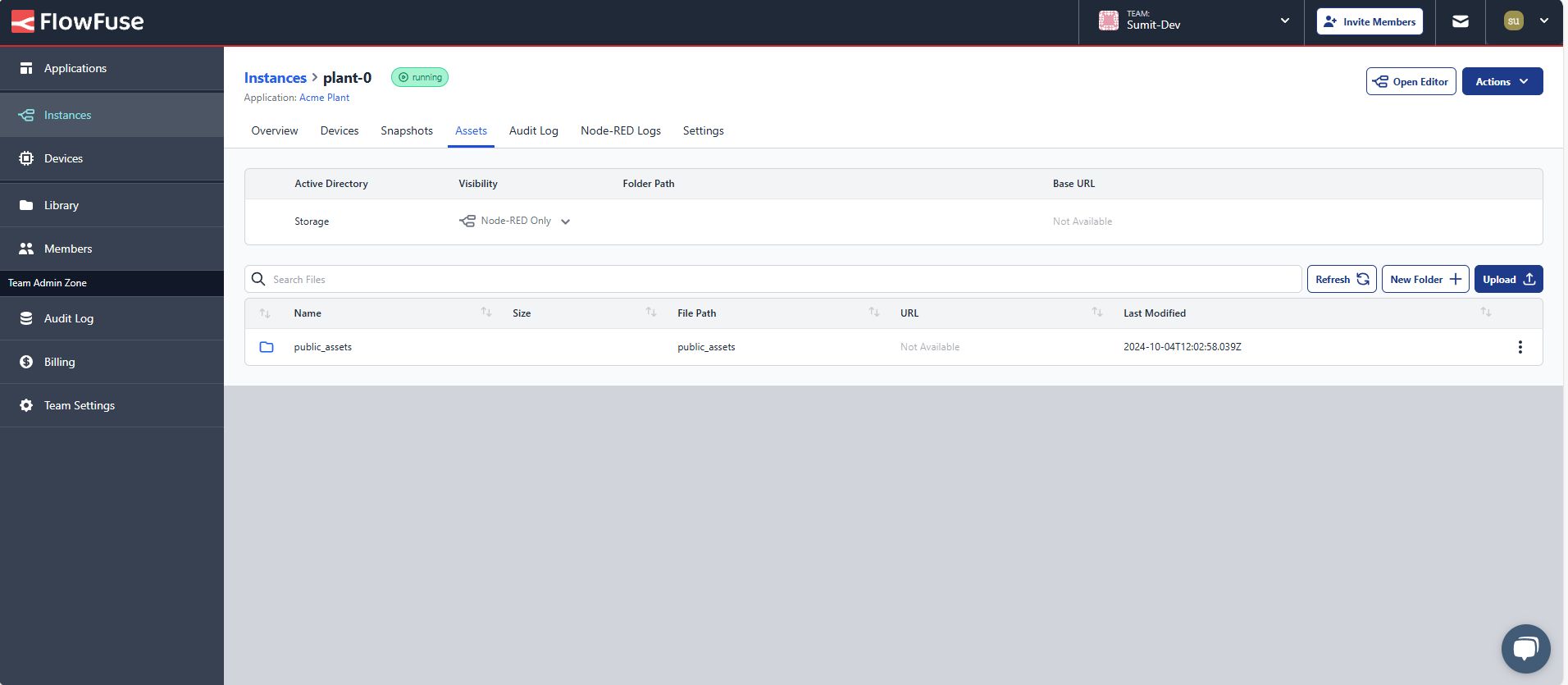Click the search magnifier icon
The height and width of the screenshot is (685, 1568).
[258, 279]
